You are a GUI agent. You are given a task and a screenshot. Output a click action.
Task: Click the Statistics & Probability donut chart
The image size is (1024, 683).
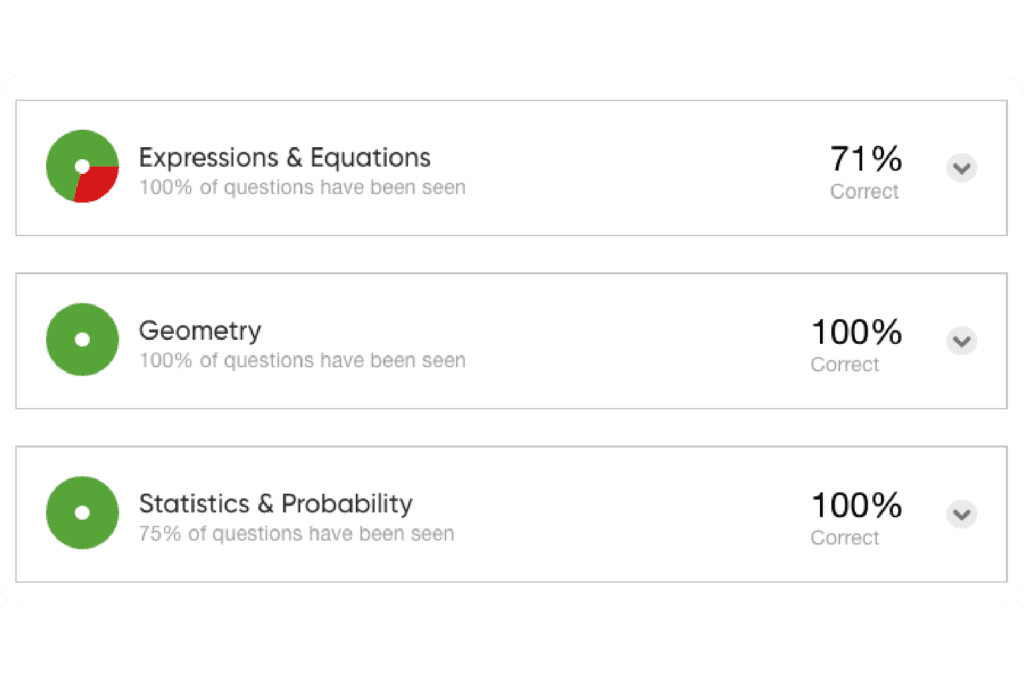pyautogui.click(x=83, y=513)
